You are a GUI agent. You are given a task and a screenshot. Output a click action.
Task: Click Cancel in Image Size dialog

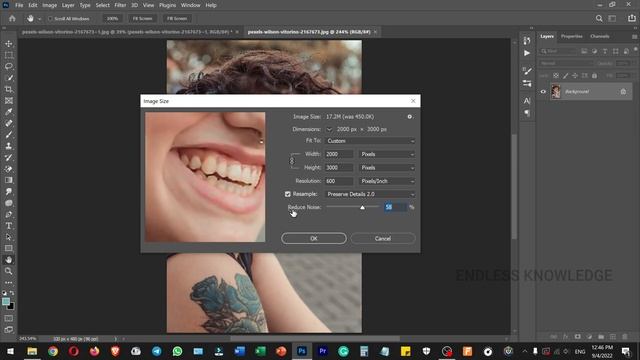(383, 238)
